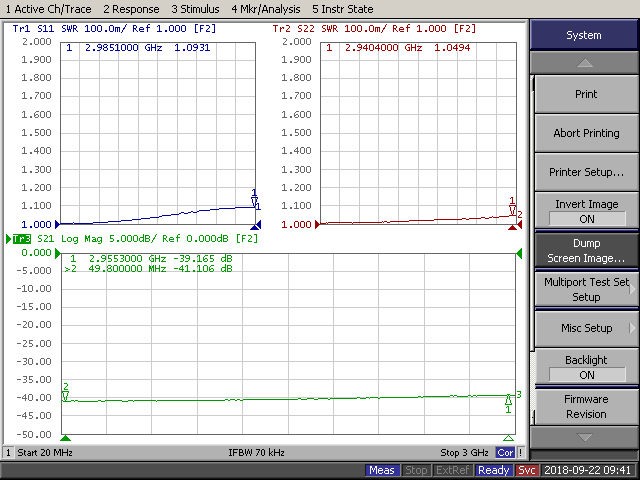The height and width of the screenshot is (480, 640).
Task: Click the Abort Printing softkey
Action: pyautogui.click(x=586, y=133)
